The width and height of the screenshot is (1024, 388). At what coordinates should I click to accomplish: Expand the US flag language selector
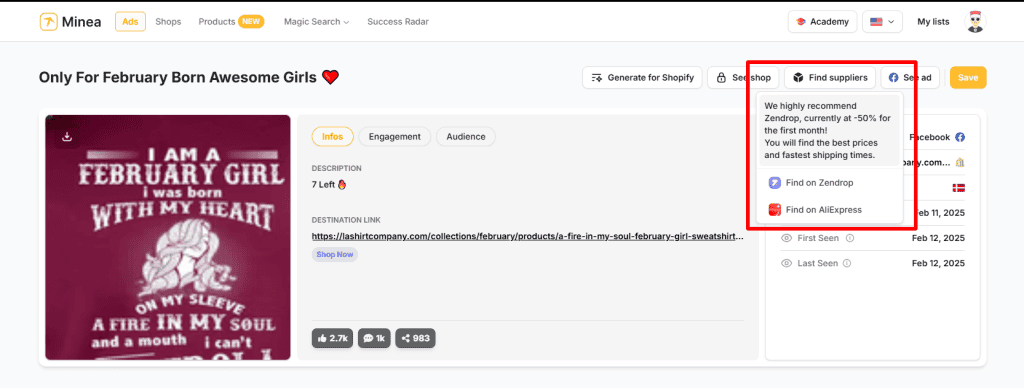pyautogui.click(x=882, y=22)
